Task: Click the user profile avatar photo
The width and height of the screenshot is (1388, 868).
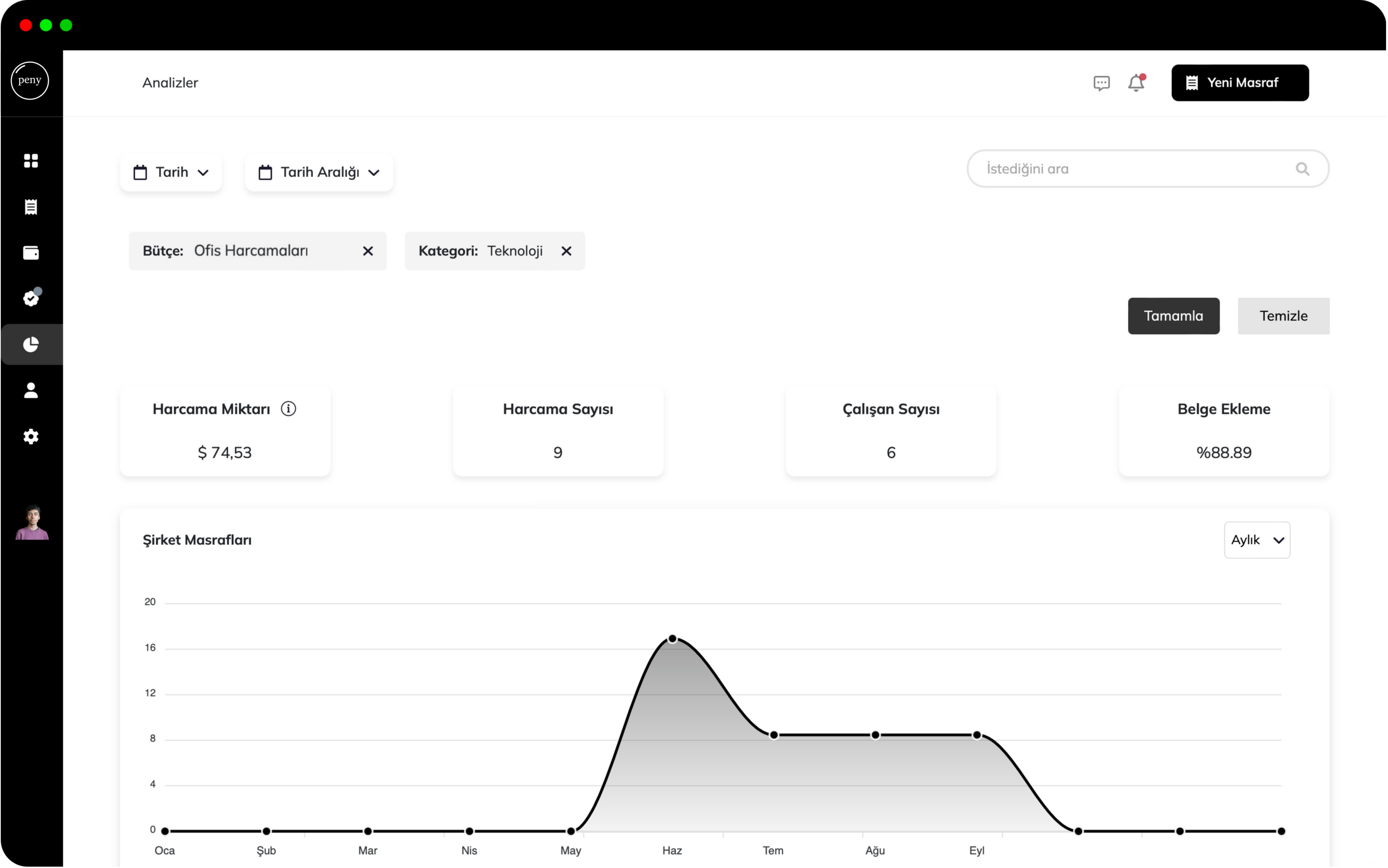Action: pyautogui.click(x=32, y=522)
